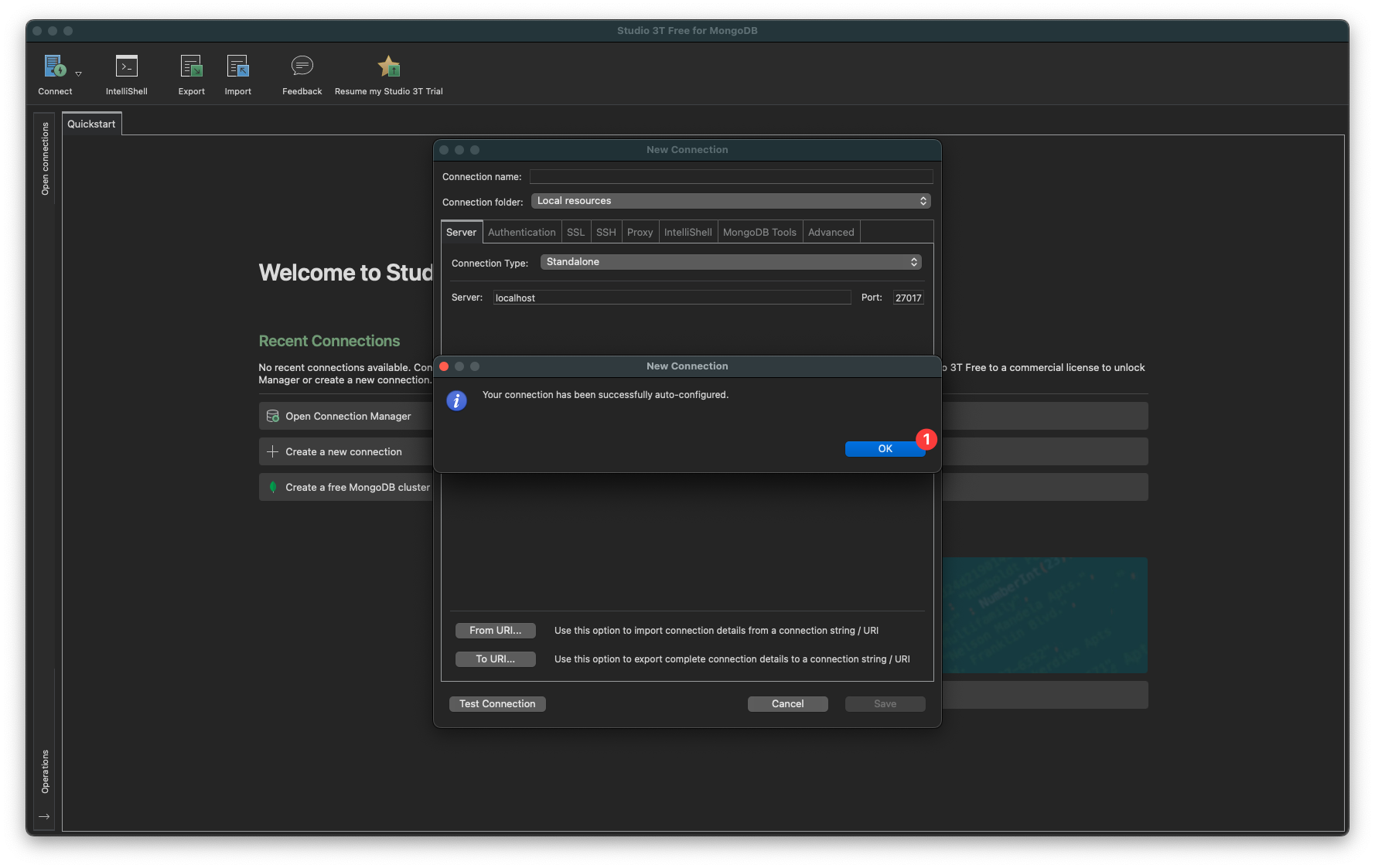
Task: Click the Server localhost input field
Action: (672, 298)
